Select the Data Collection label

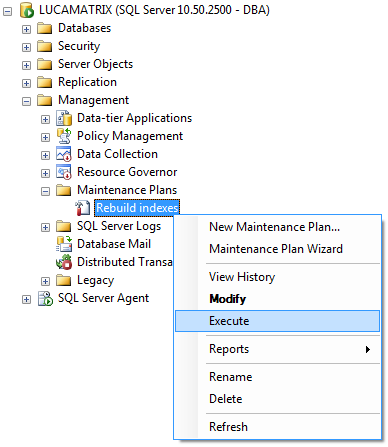coord(117,154)
